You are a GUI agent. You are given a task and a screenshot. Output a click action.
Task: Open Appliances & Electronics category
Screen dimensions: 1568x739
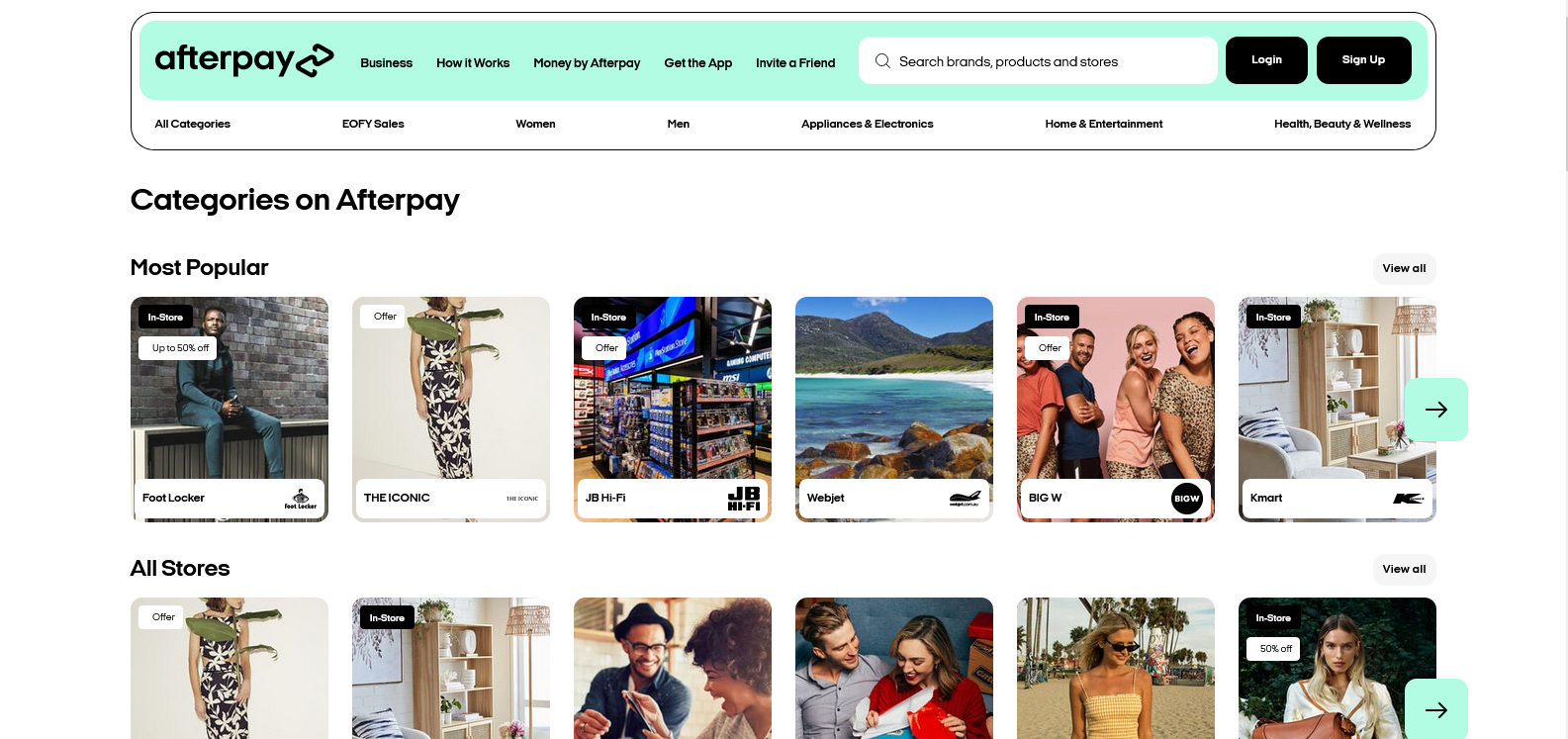[868, 124]
